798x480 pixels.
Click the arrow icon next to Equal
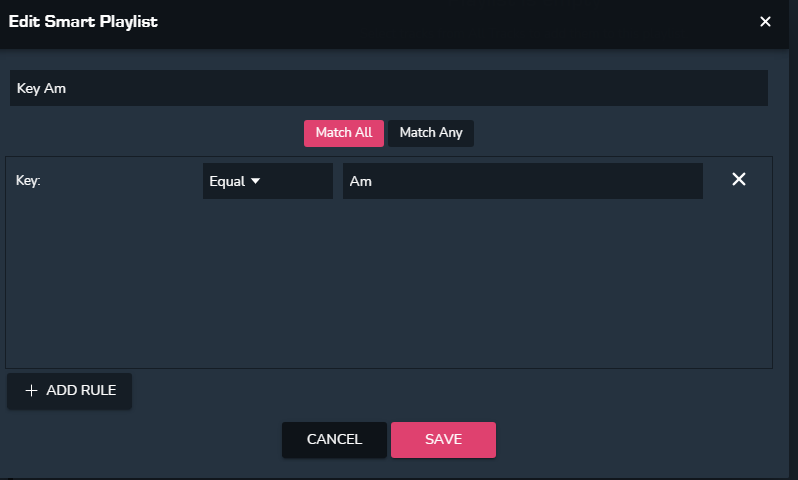point(255,181)
